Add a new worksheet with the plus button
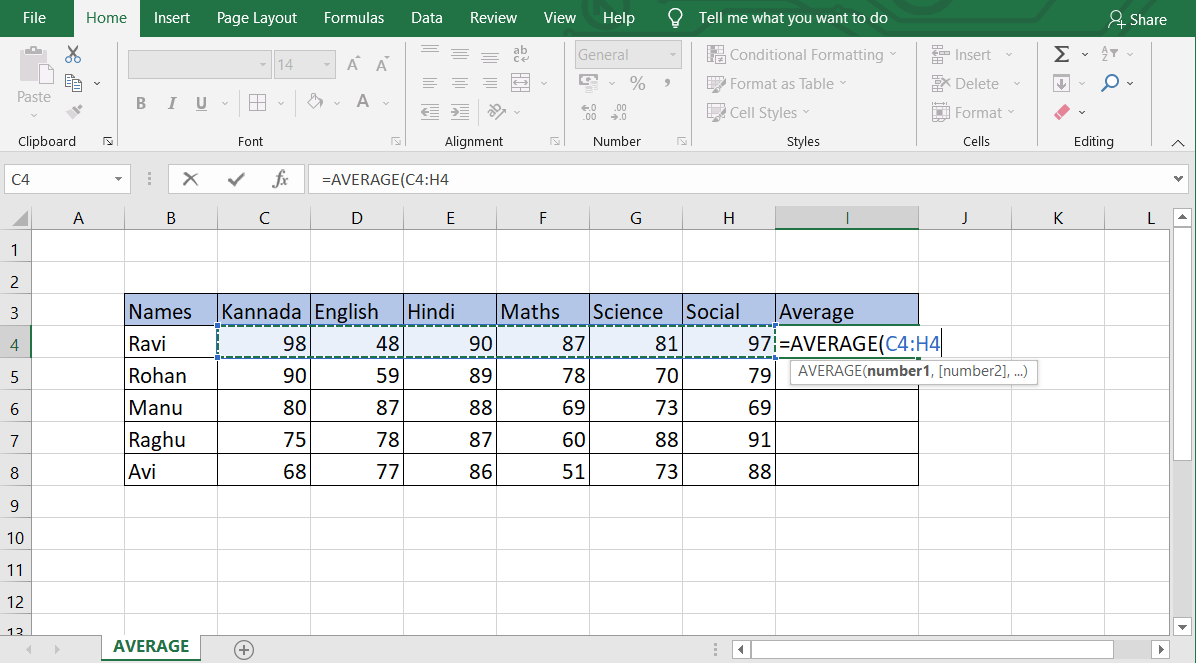 click(243, 649)
